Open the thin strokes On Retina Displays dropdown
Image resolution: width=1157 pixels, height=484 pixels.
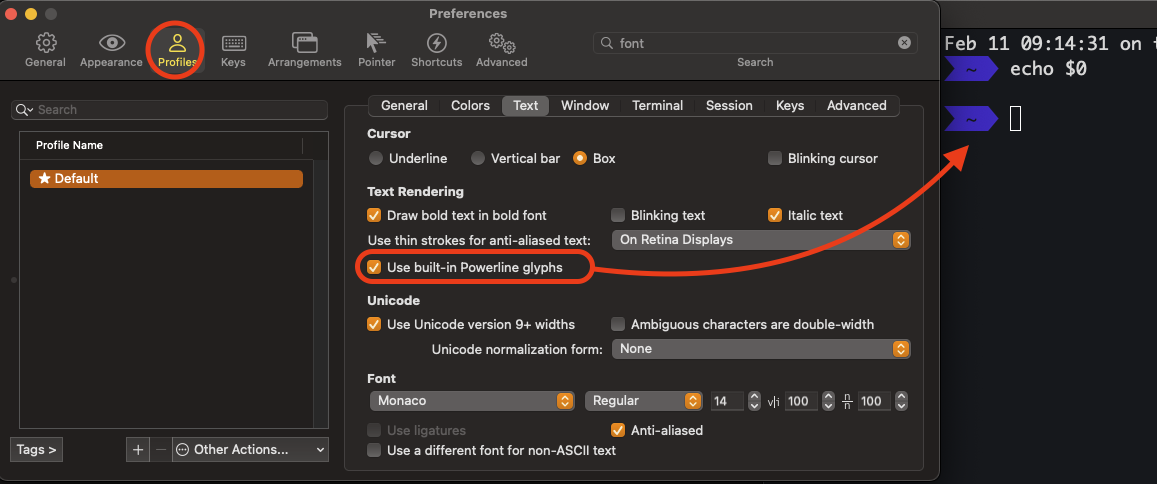(762, 240)
